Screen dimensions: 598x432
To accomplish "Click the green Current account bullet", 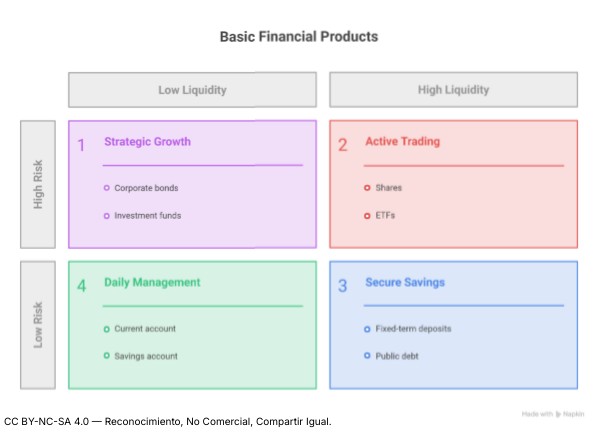I will 107,329.
